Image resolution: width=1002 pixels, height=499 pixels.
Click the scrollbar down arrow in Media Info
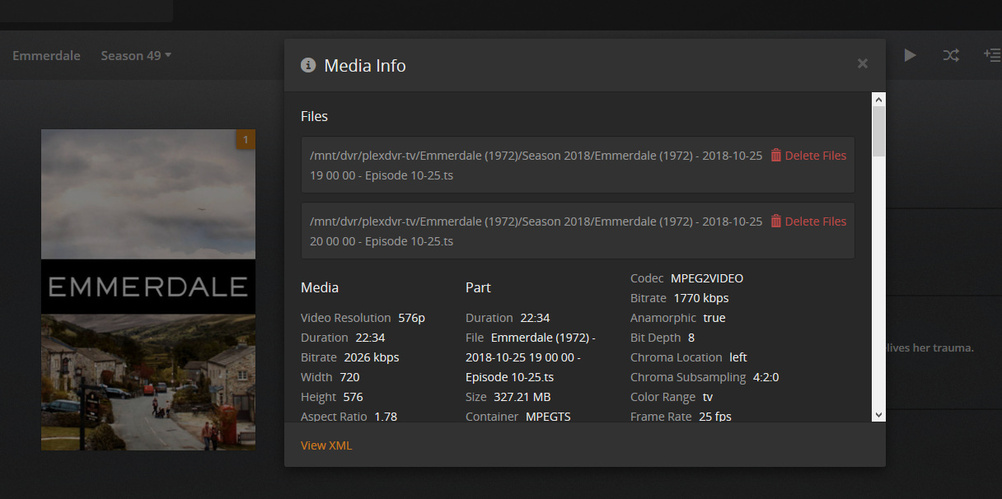point(879,415)
